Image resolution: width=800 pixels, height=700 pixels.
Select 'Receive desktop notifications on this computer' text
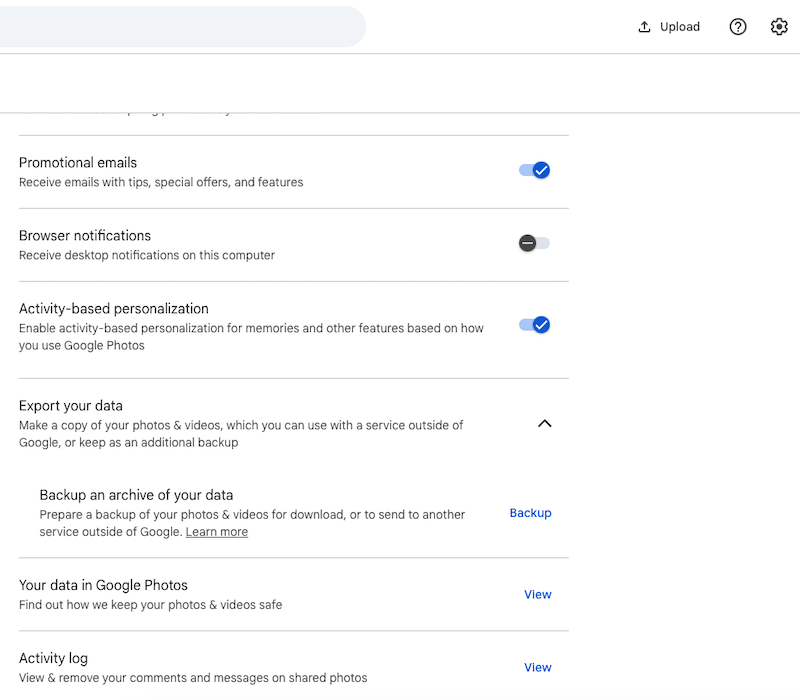coord(147,255)
